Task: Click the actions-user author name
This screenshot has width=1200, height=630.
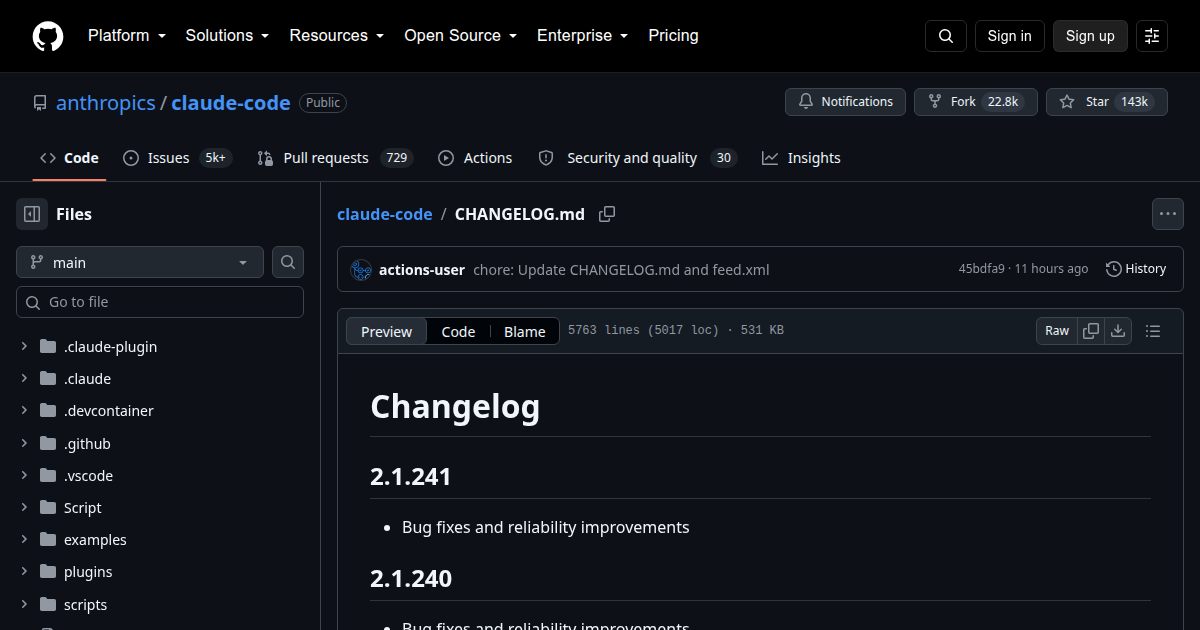Action: click(x=422, y=269)
